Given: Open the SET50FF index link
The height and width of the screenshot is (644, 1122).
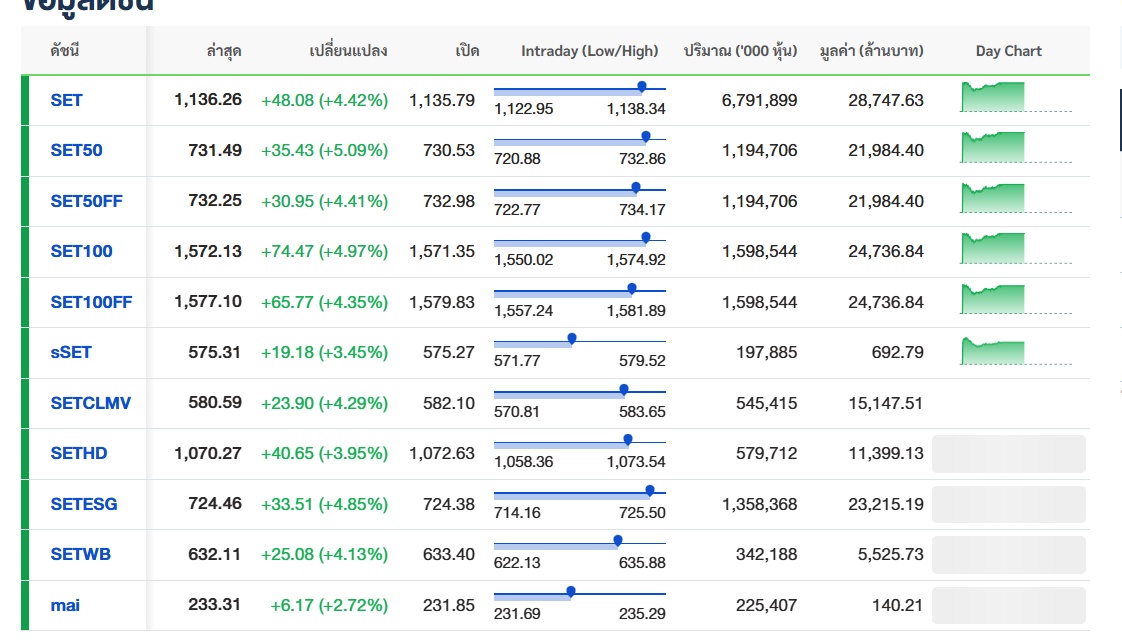Looking at the screenshot, I should [x=87, y=201].
